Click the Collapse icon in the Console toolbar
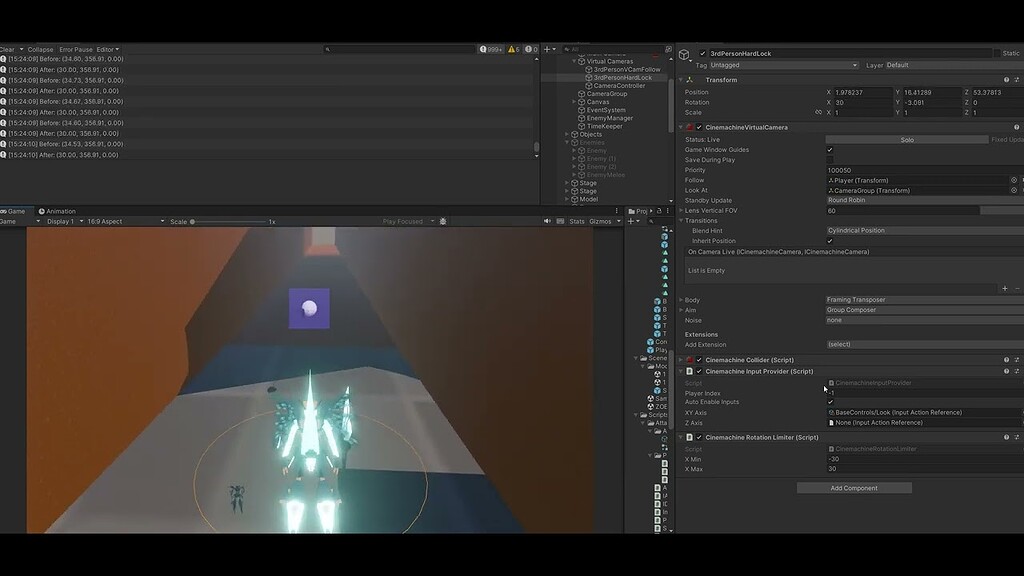Viewport: 1024px width, 576px height. click(38, 47)
